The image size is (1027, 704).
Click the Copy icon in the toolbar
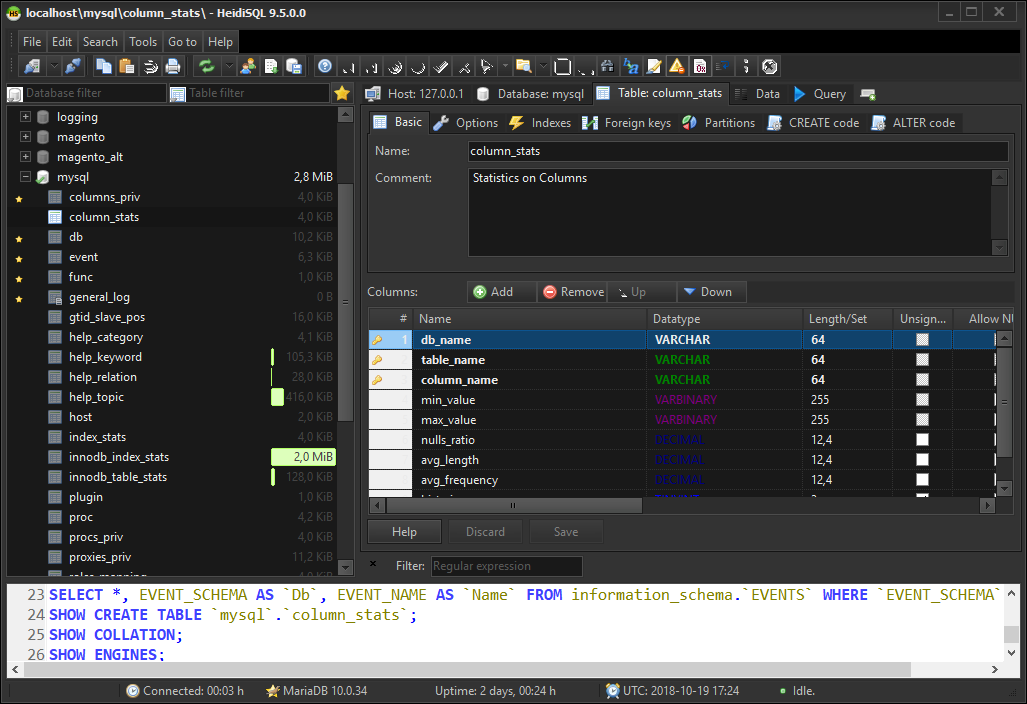103,66
